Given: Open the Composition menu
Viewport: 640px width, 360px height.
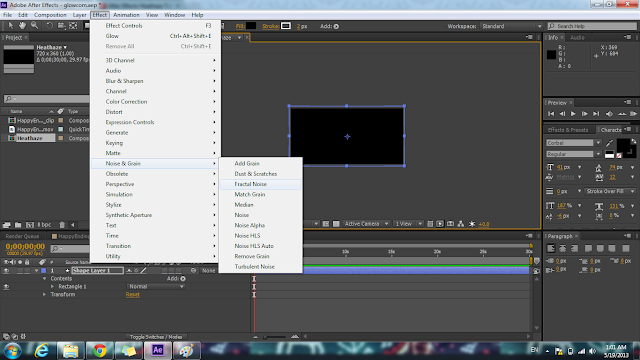Looking at the screenshot, I should point(50,15).
